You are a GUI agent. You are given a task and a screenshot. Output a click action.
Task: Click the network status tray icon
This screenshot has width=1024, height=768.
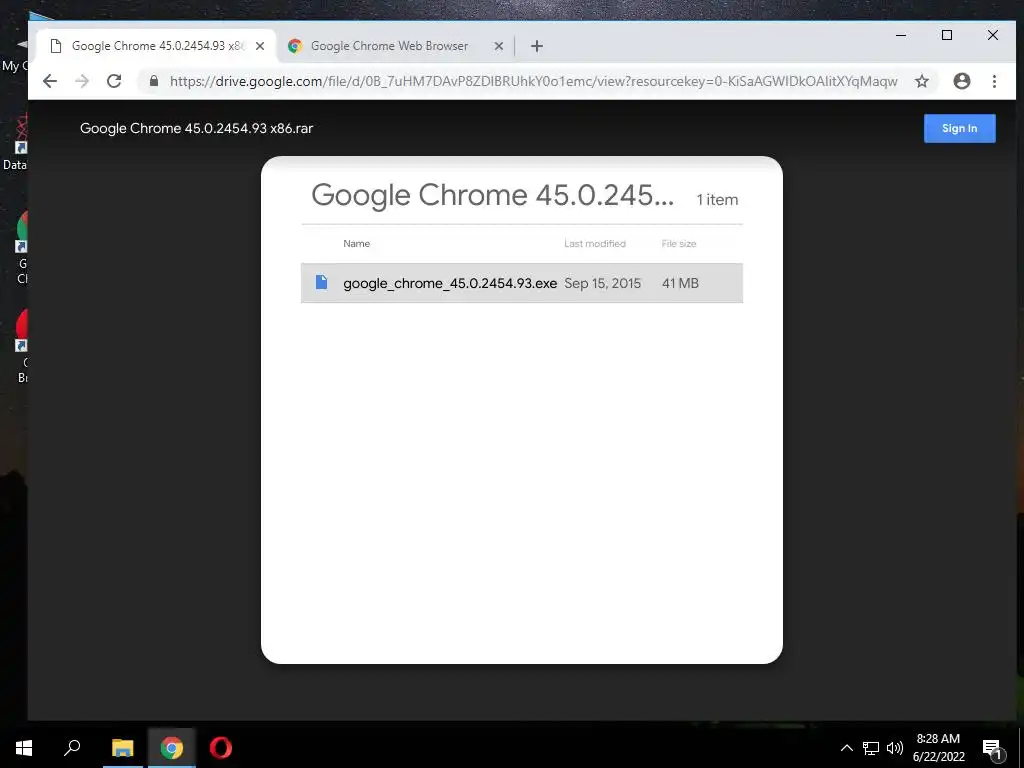pos(871,748)
